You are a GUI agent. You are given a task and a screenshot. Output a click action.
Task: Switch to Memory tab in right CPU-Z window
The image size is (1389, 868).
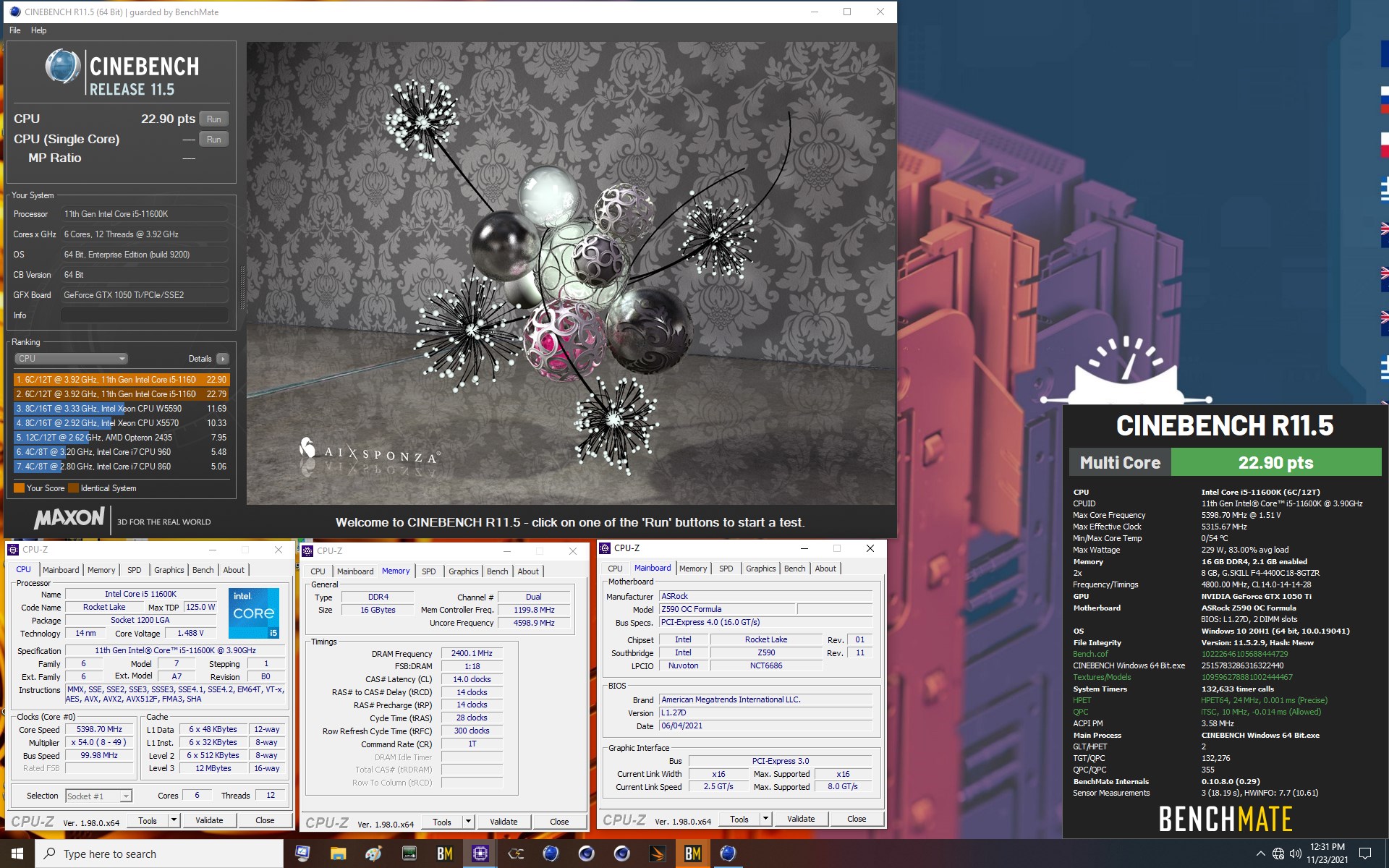[693, 569]
